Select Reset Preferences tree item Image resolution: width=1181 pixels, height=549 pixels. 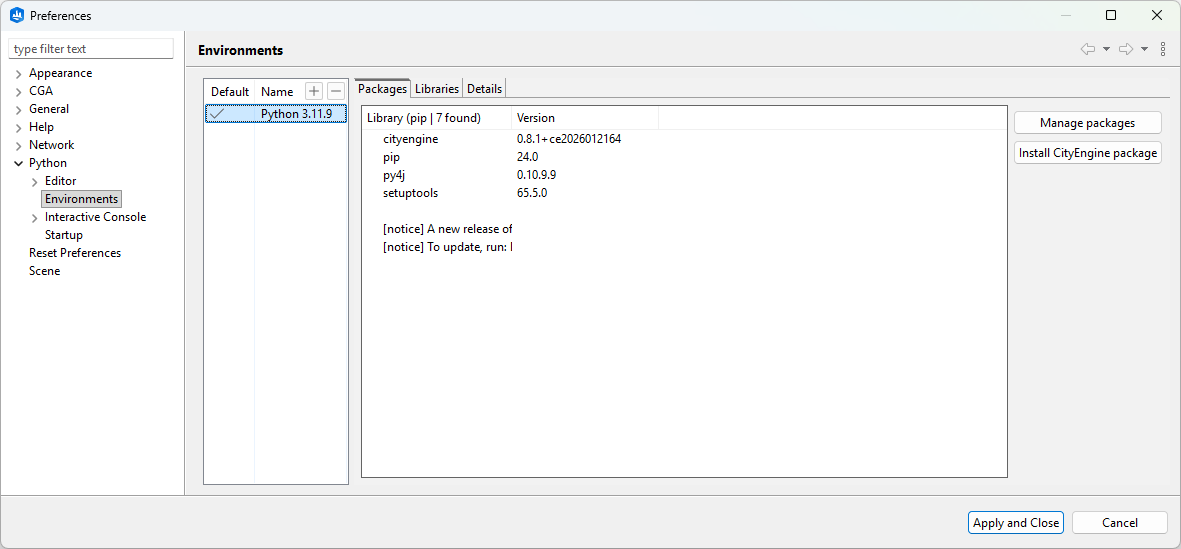[x=75, y=253]
